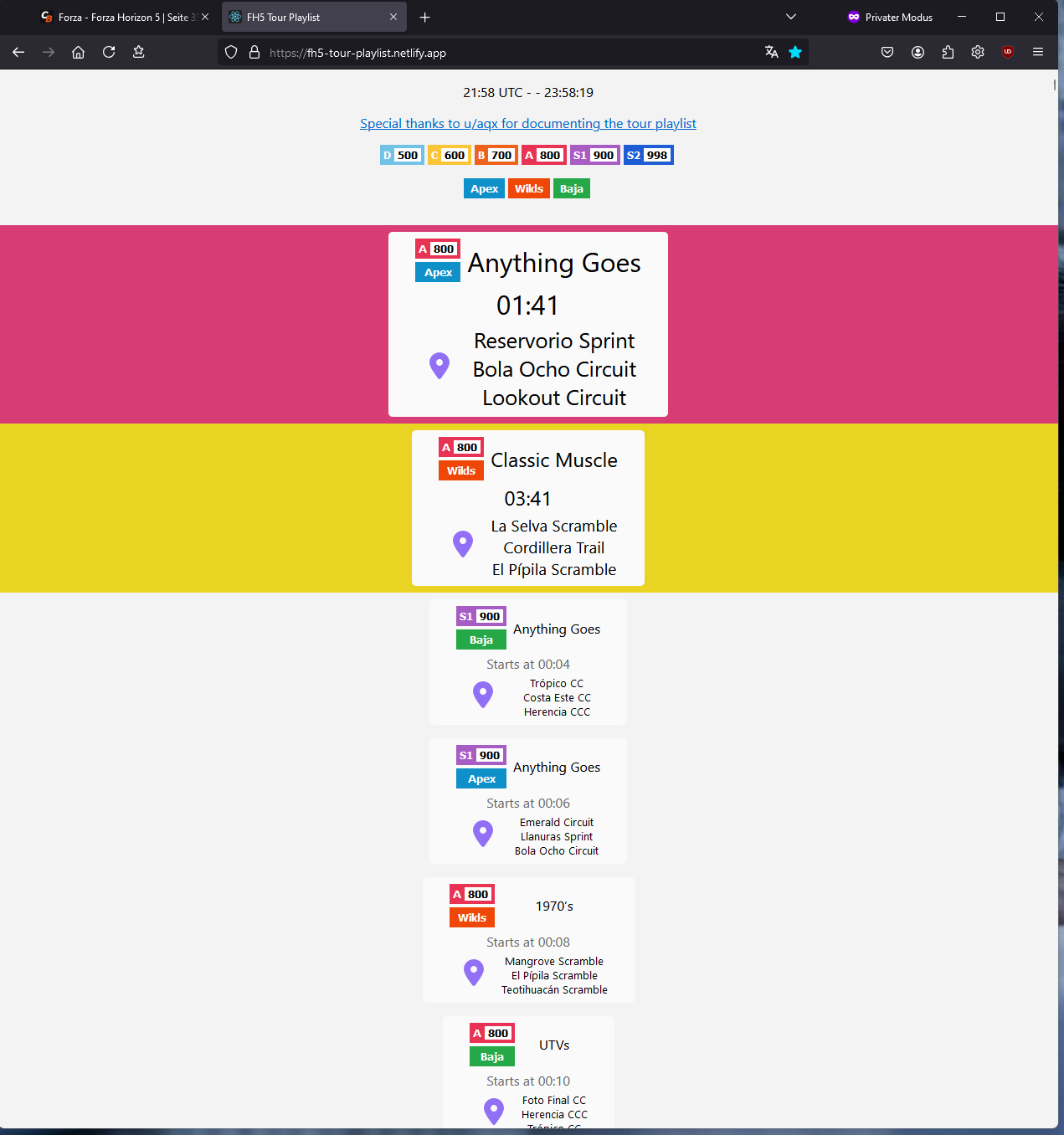The image size is (1064, 1135).
Task: Click the UTVs event heading
Action: (554, 1045)
